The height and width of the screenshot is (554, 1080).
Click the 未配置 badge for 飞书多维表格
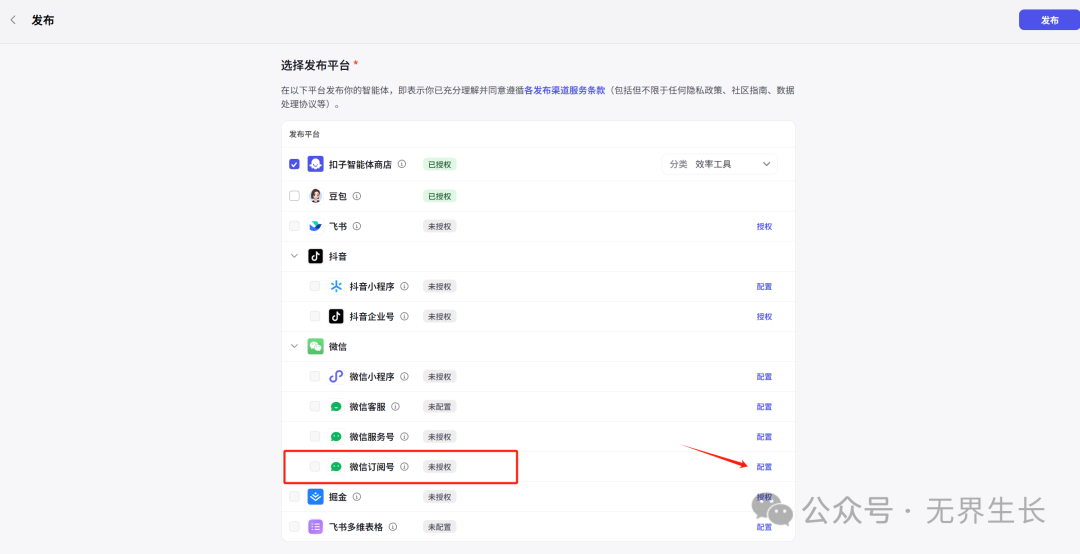pyautogui.click(x=439, y=526)
